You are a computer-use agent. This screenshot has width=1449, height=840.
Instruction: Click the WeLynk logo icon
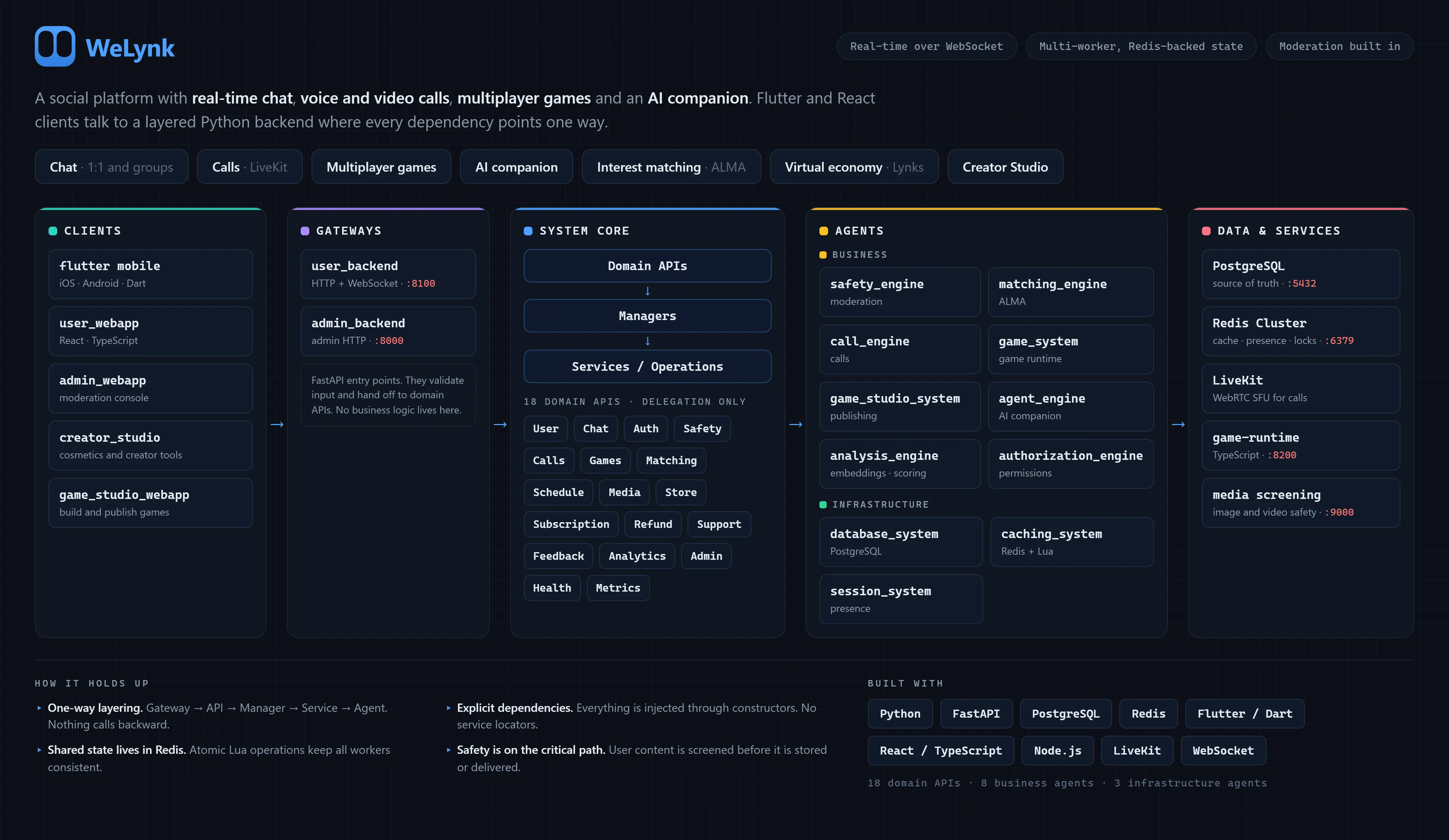[55, 46]
